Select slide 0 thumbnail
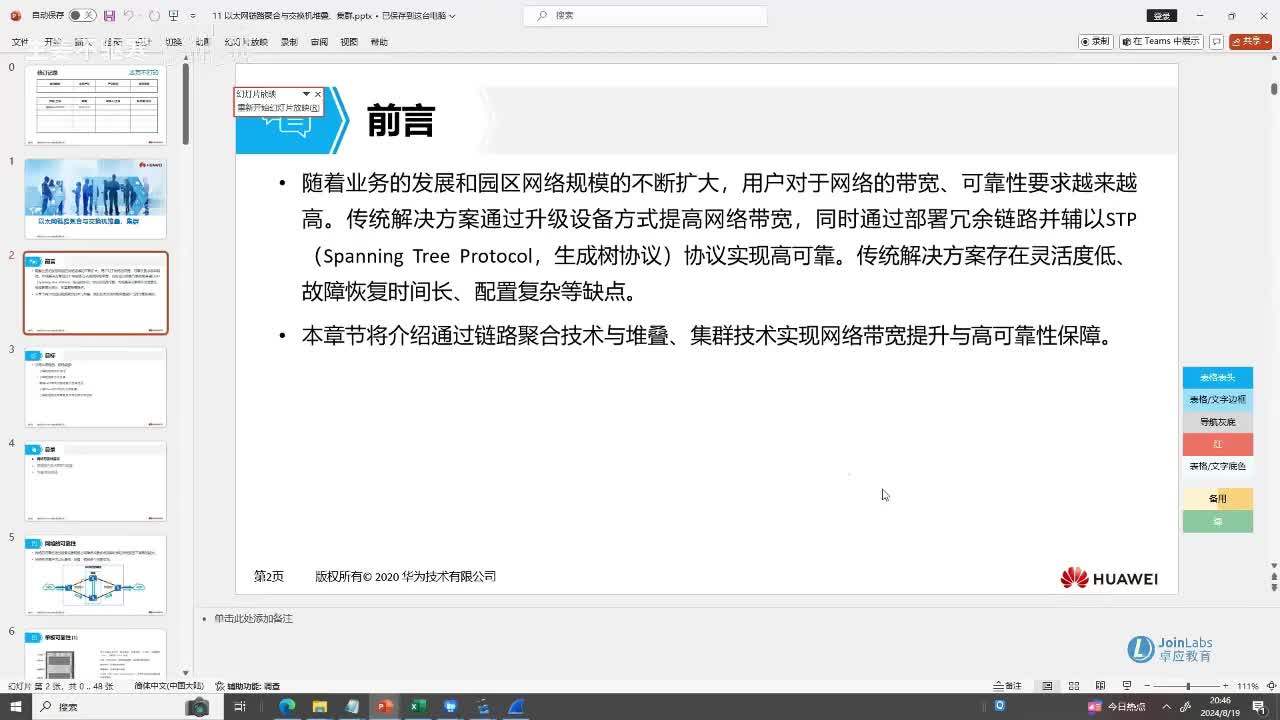Viewport: 1280px width, 720px height. pos(96,105)
